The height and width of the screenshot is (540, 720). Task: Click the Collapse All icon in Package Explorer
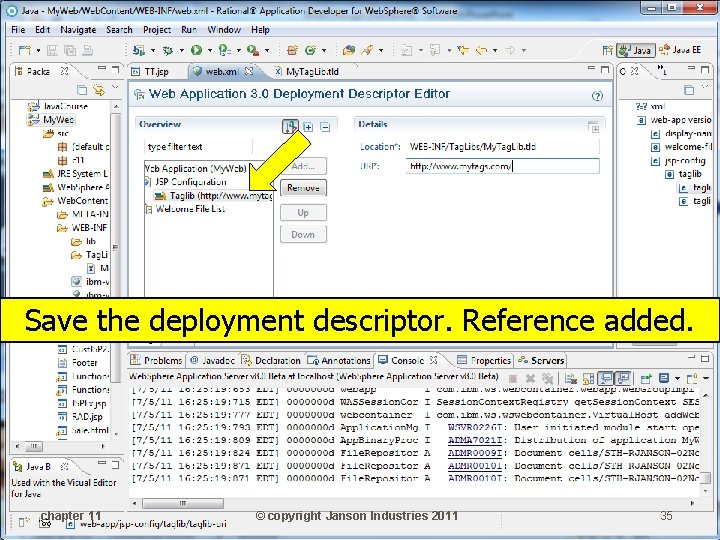pyautogui.click(x=82, y=90)
